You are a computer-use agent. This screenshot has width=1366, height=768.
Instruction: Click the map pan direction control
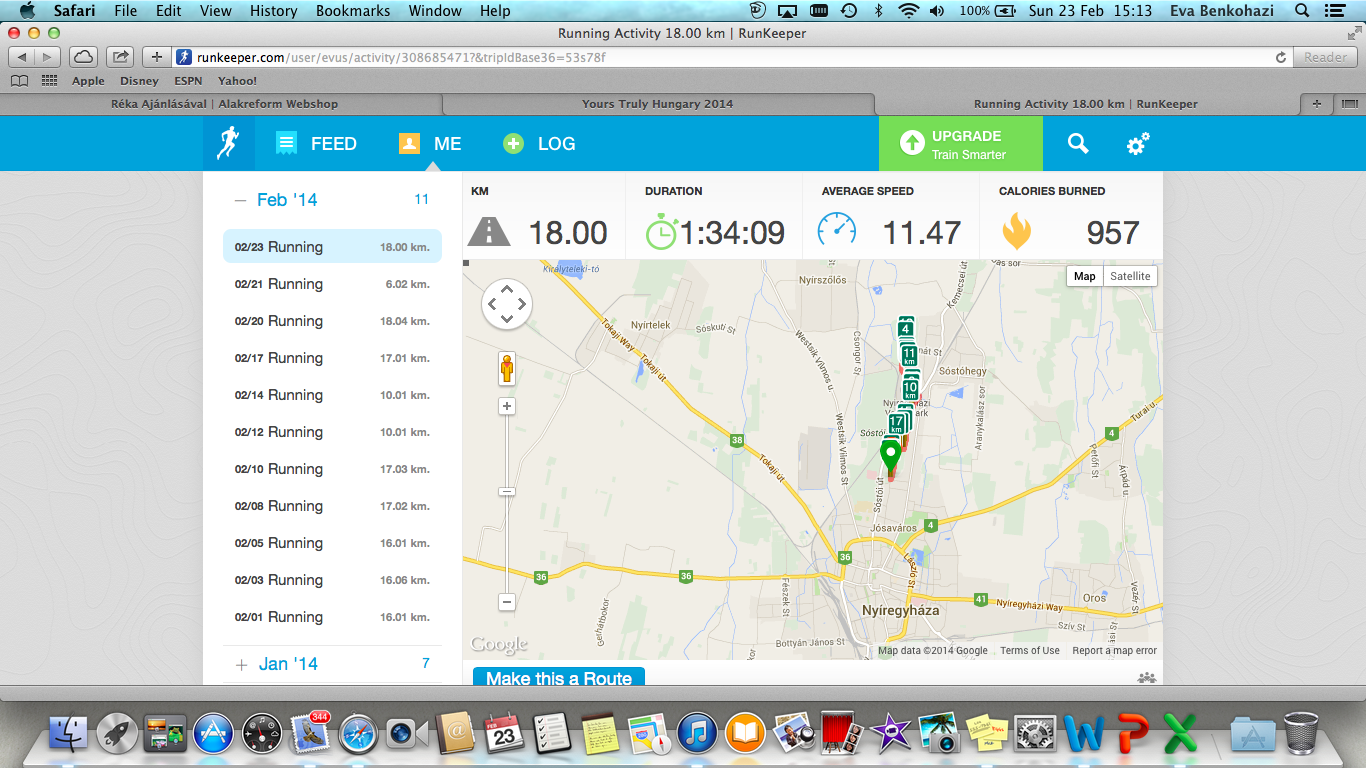507,304
